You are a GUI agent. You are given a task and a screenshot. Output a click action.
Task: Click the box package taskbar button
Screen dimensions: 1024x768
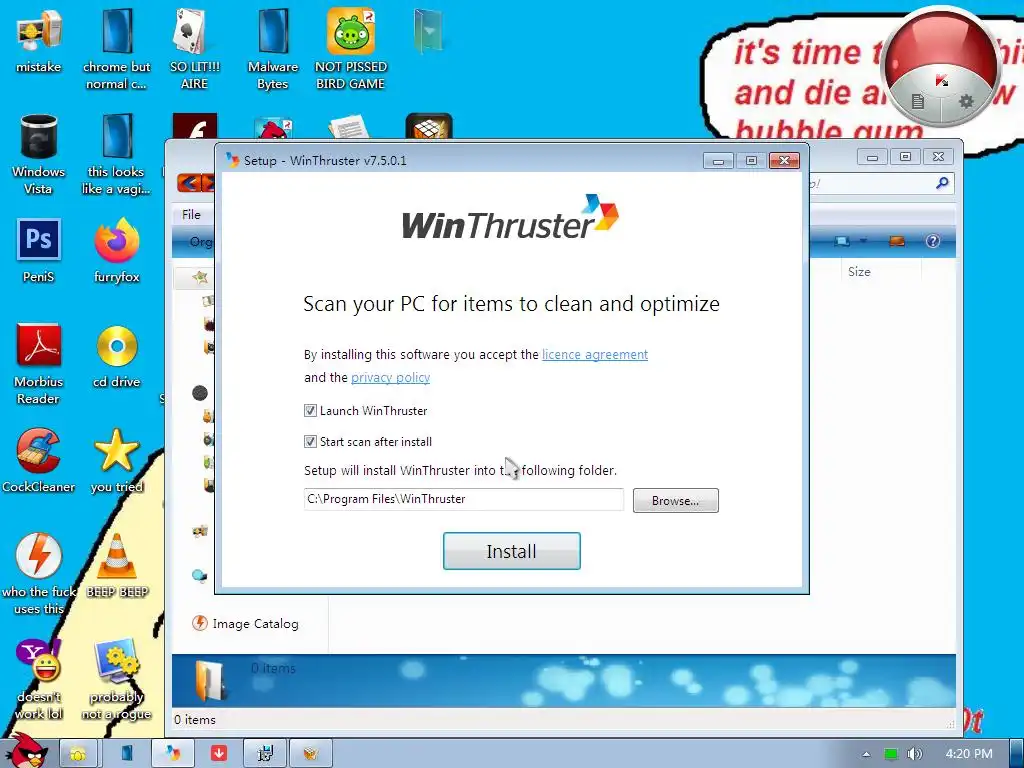311,753
